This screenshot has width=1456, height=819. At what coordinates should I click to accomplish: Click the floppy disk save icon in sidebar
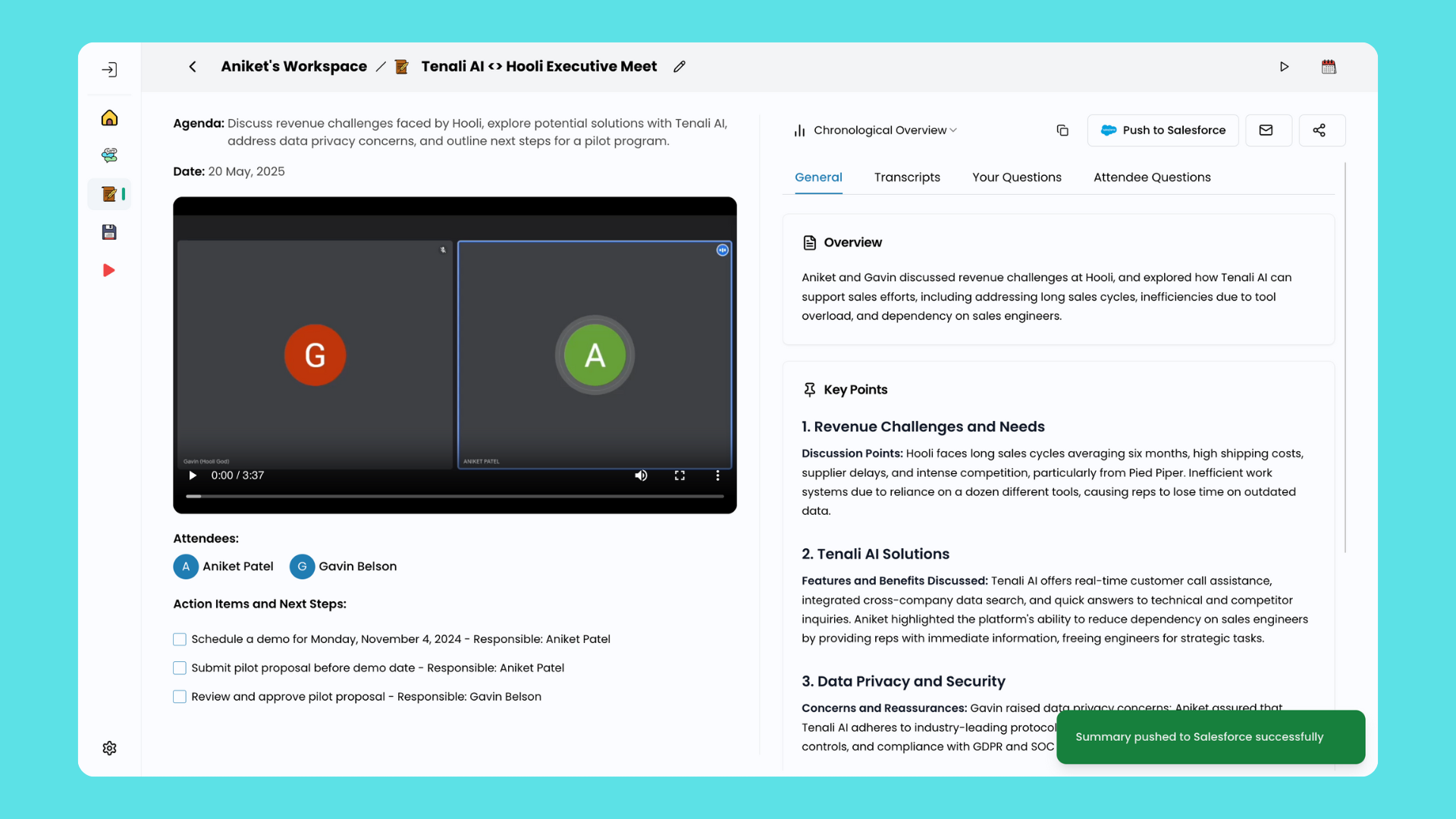tap(109, 232)
